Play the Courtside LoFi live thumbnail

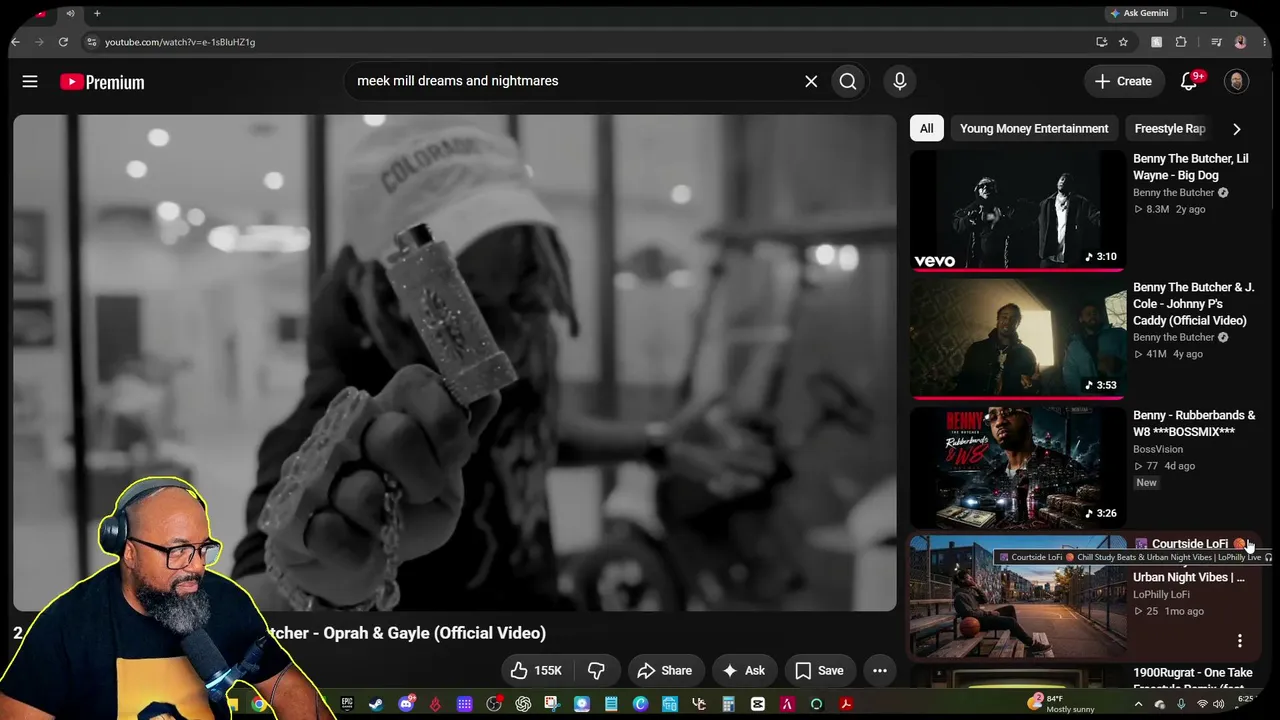(x=1018, y=596)
